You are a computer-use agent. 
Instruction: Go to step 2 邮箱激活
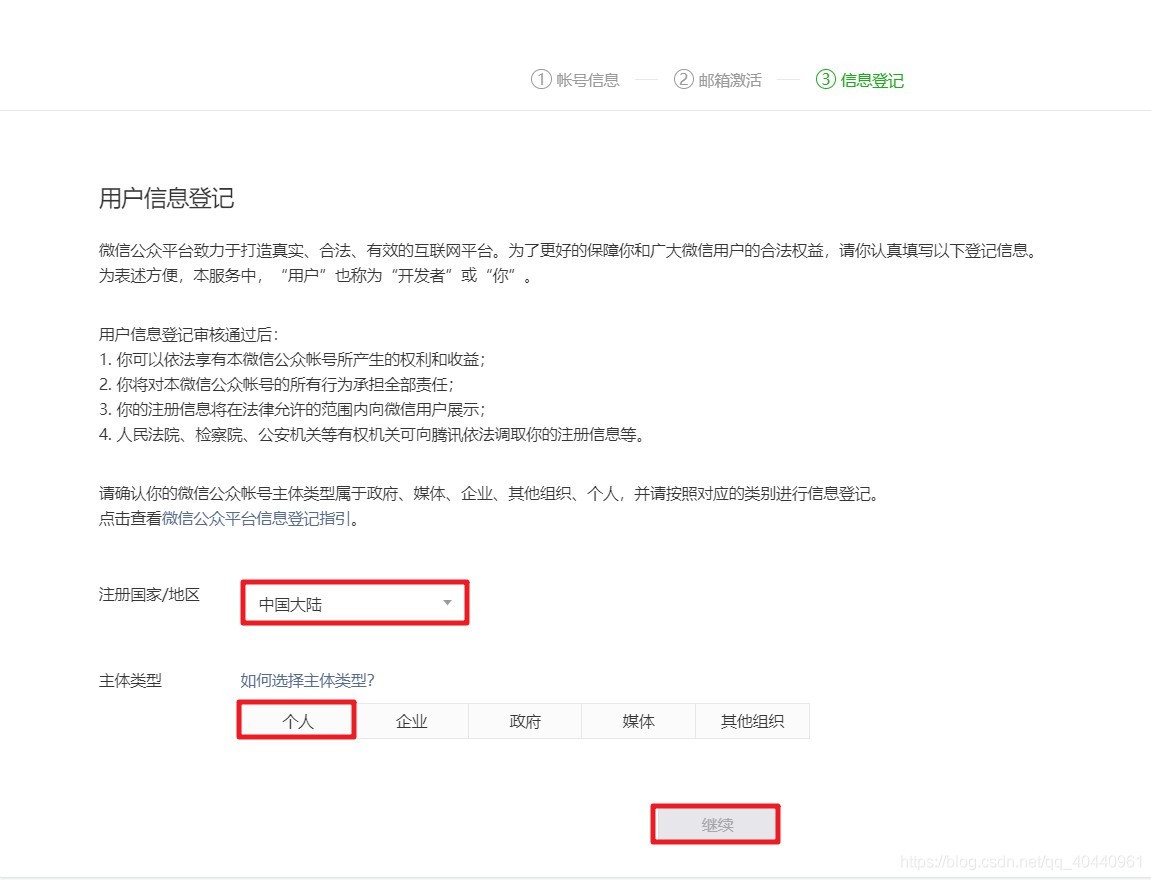(x=718, y=79)
